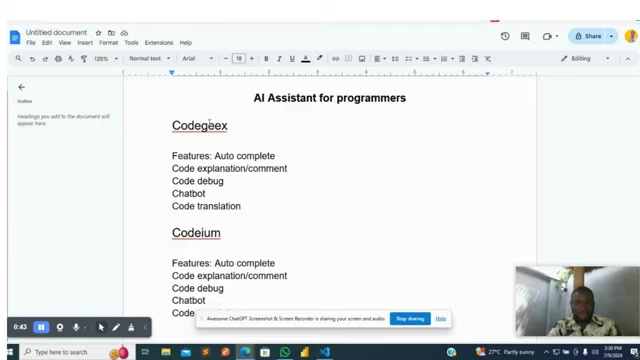
Task: Open the Extensions menu
Action: pyautogui.click(x=159, y=42)
